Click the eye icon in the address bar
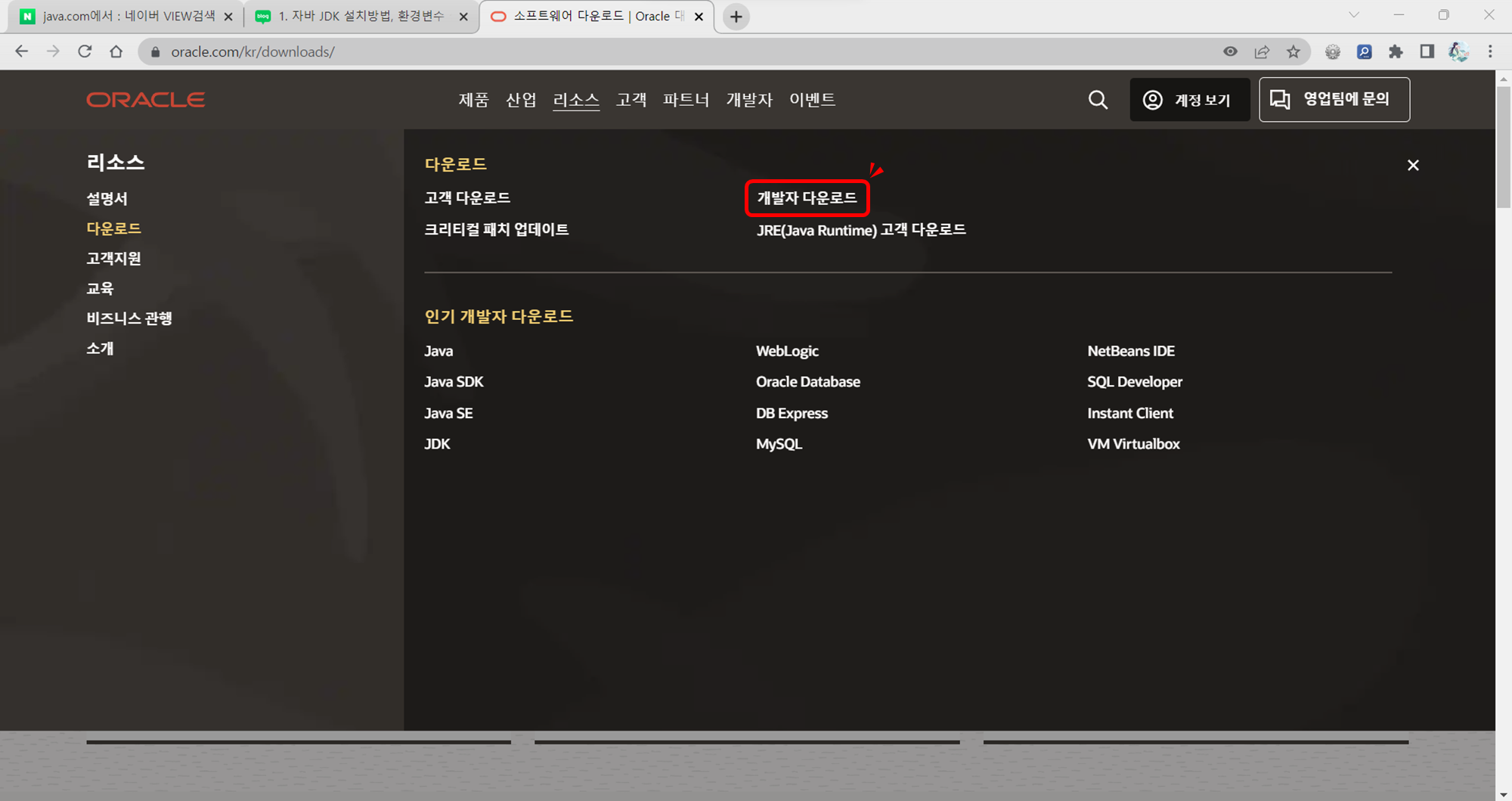Screen dimensions: 1512x801 [1230, 51]
